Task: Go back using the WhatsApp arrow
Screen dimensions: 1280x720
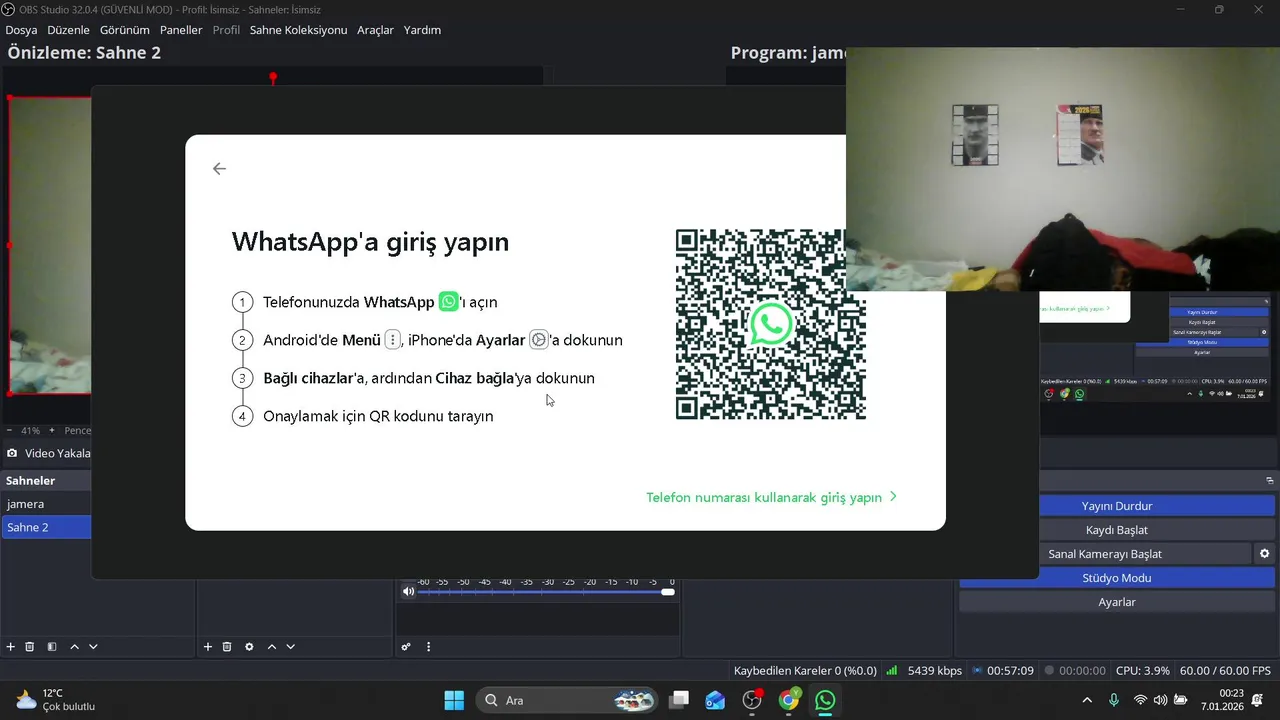Action: 219,169
